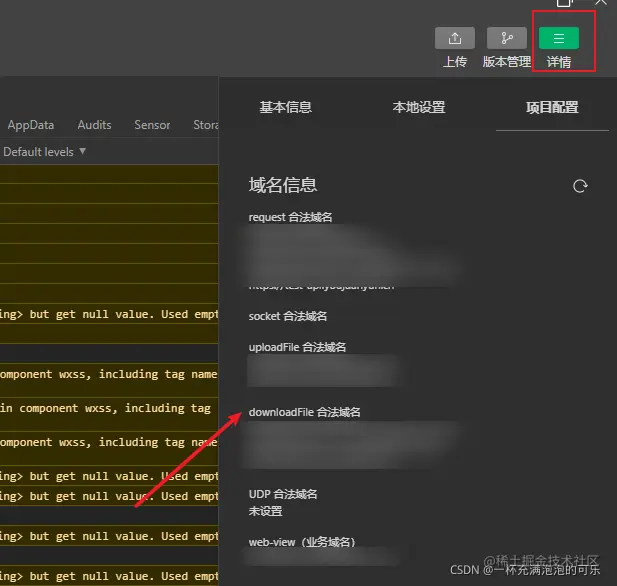Select the 项目配置 tab
Screen dimensions: 617x586
(552, 107)
